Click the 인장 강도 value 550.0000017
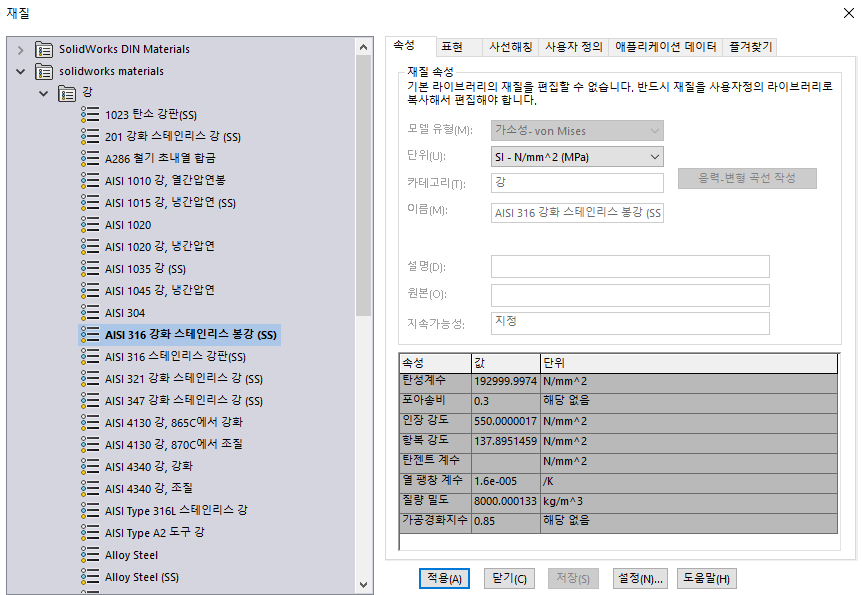The height and width of the screenshot is (595, 862). pos(505,421)
